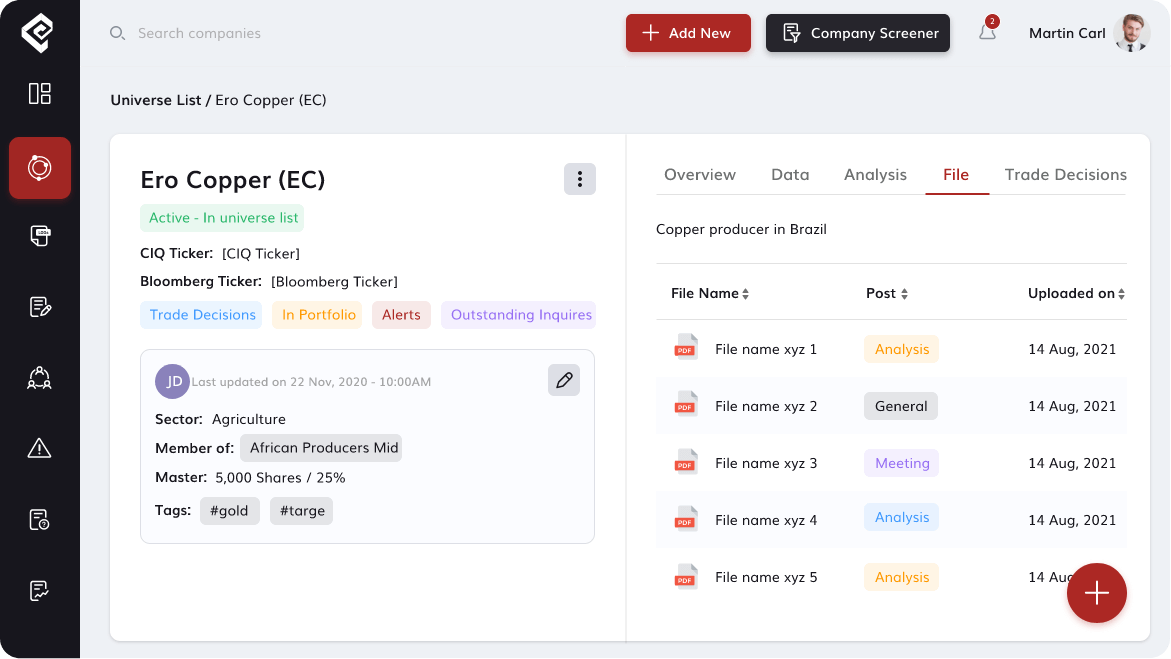
Task: Open the document edit sidebar icon
Action: [x=40, y=307]
